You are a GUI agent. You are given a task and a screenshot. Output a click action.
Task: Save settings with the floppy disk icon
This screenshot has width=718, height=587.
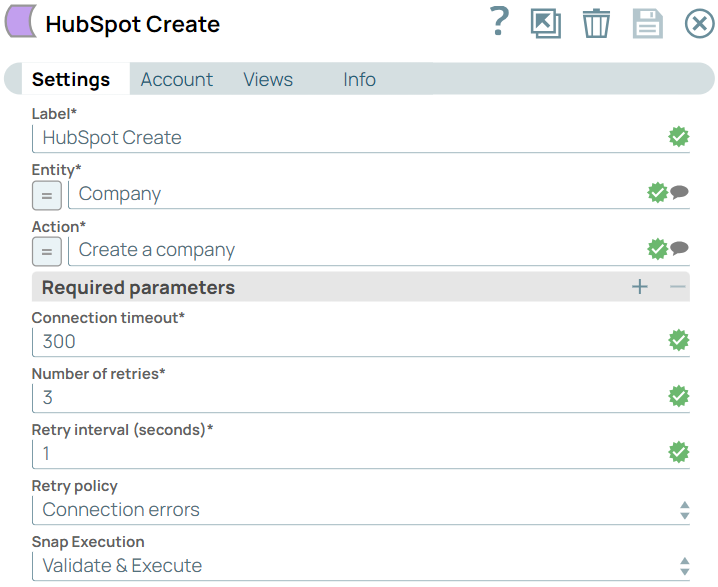(x=647, y=23)
